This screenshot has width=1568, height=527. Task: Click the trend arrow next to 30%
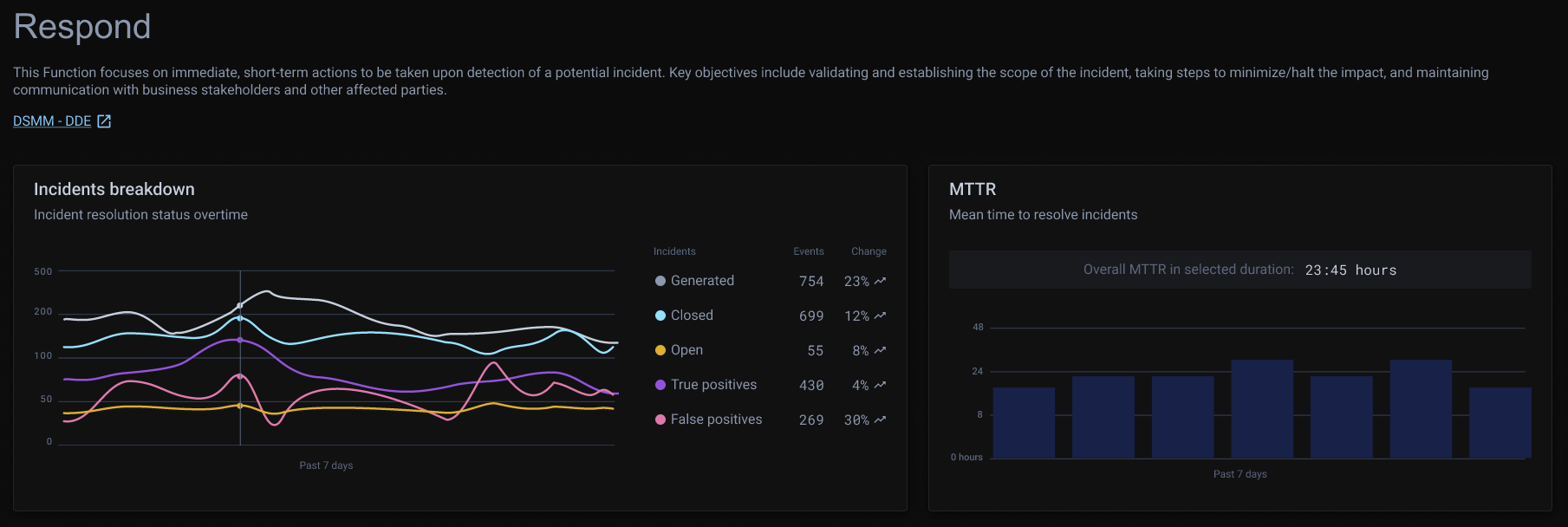(x=881, y=420)
